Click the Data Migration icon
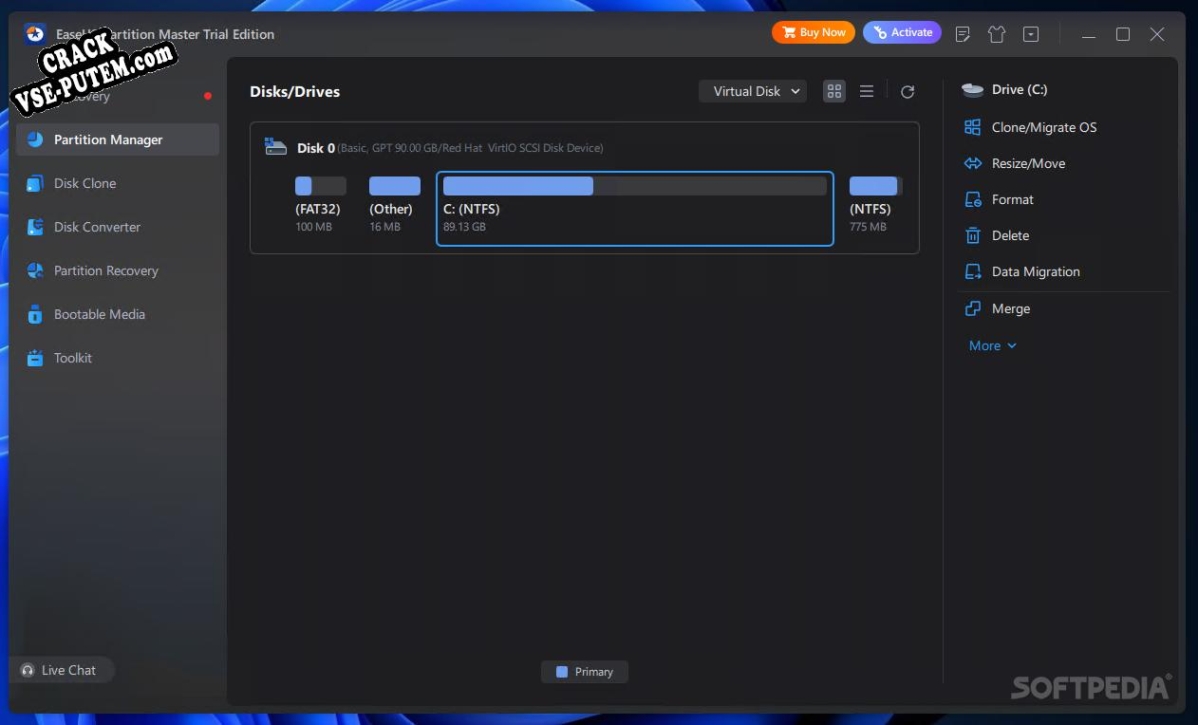 click(972, 271)
